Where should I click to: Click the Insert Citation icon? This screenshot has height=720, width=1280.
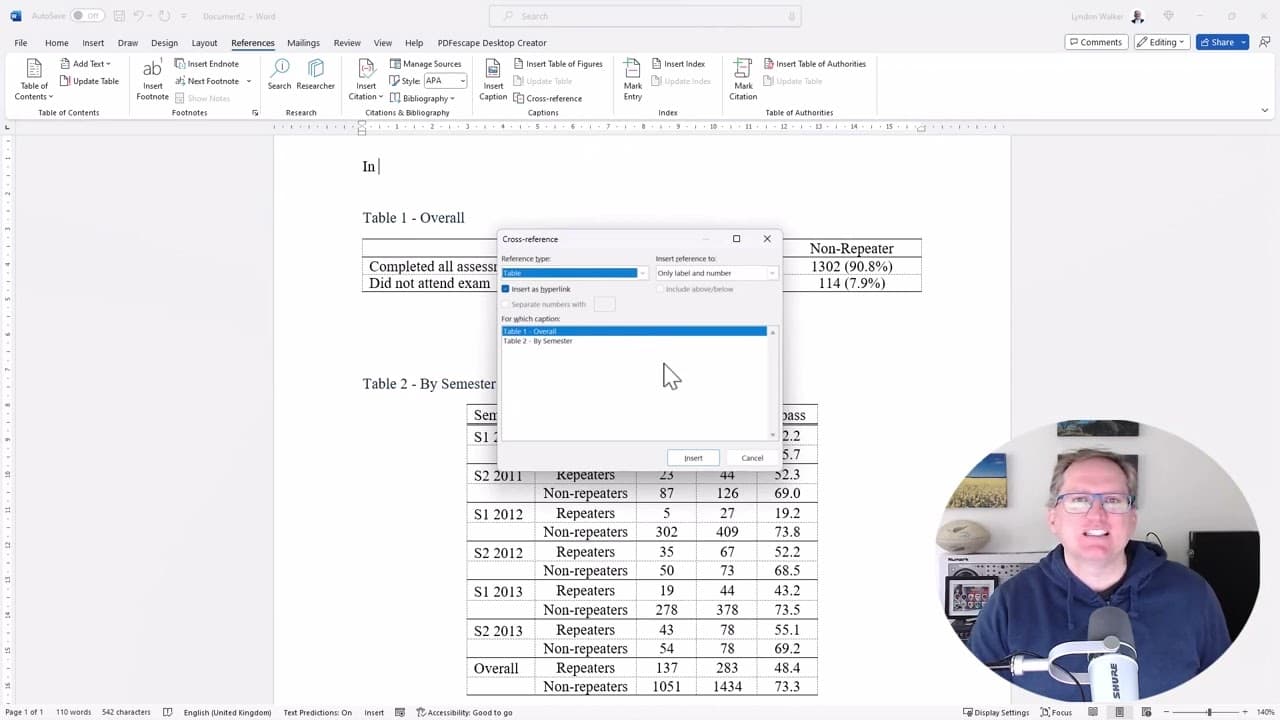(365, 79)
